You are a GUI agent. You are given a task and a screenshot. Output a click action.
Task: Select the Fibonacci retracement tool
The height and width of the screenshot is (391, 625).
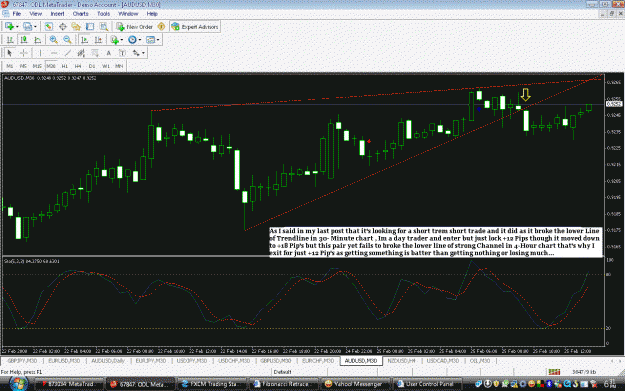(95, 53)
